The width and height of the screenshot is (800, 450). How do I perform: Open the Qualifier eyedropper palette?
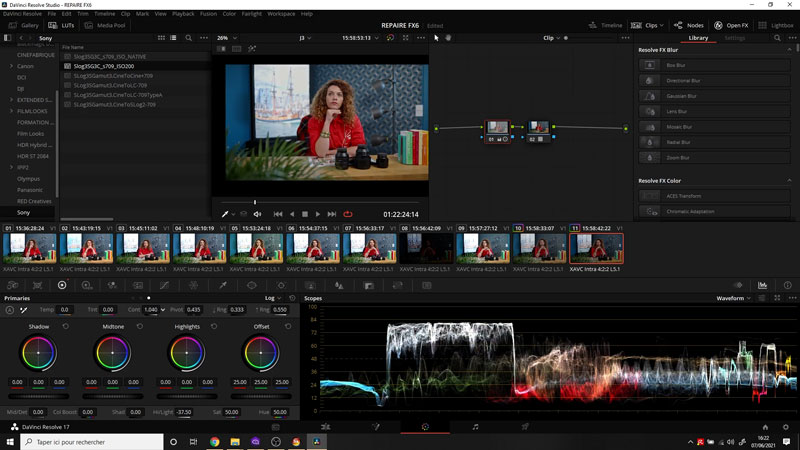click(223, 286)
